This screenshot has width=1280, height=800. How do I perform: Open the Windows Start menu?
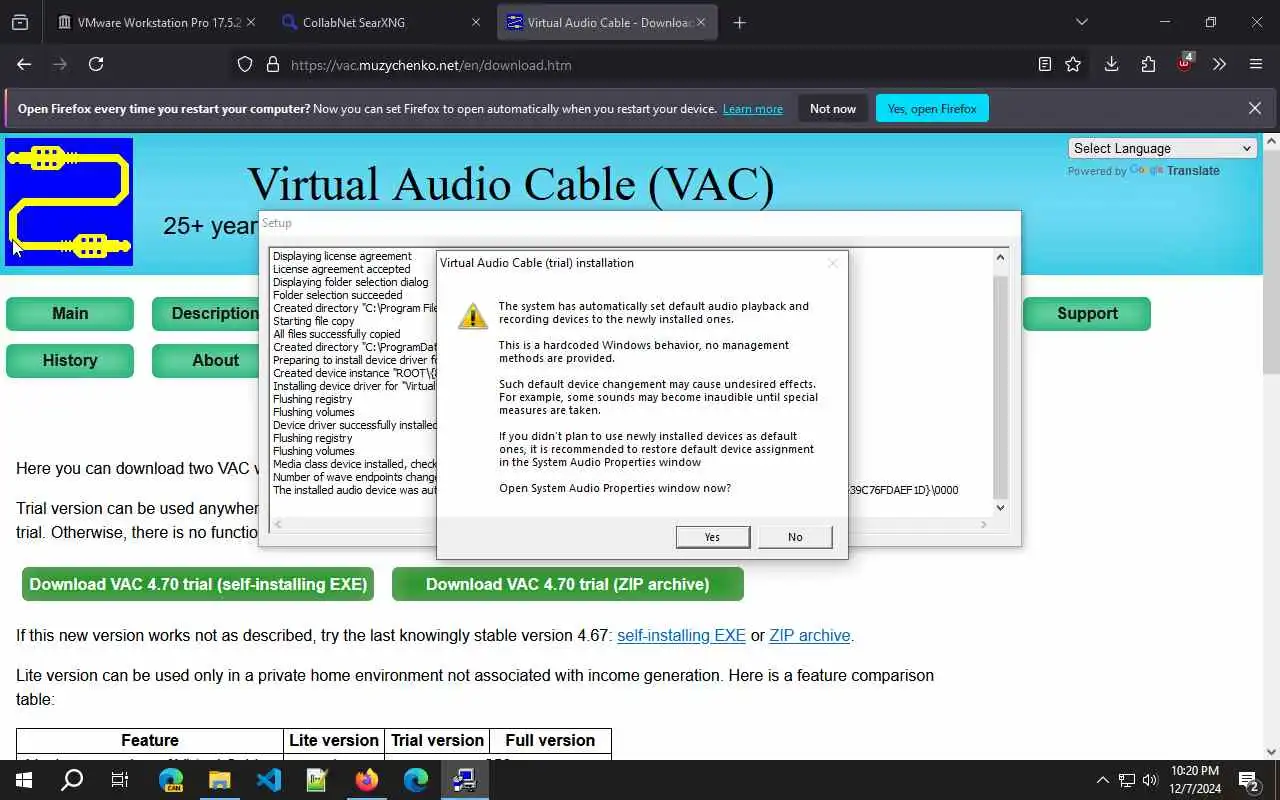coord(24,780)
